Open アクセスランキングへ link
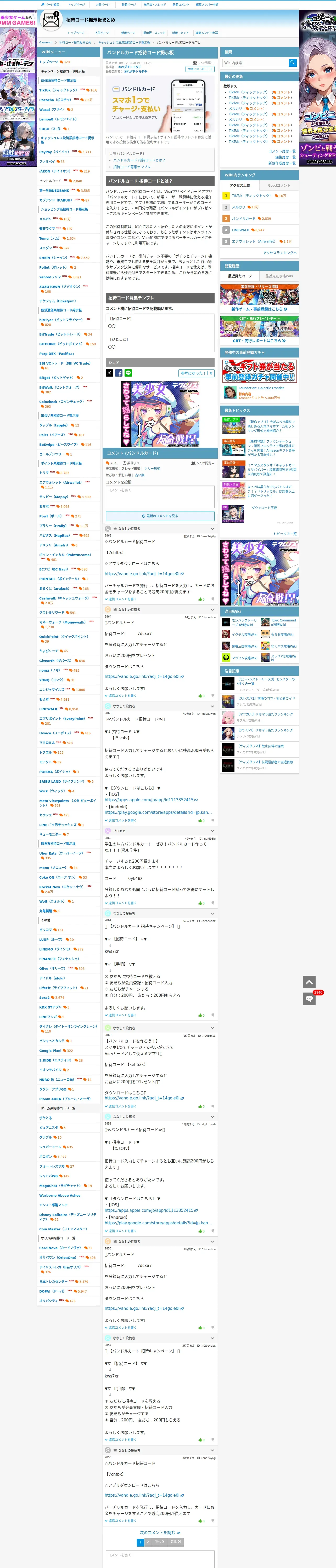 [x=280, y=253]
